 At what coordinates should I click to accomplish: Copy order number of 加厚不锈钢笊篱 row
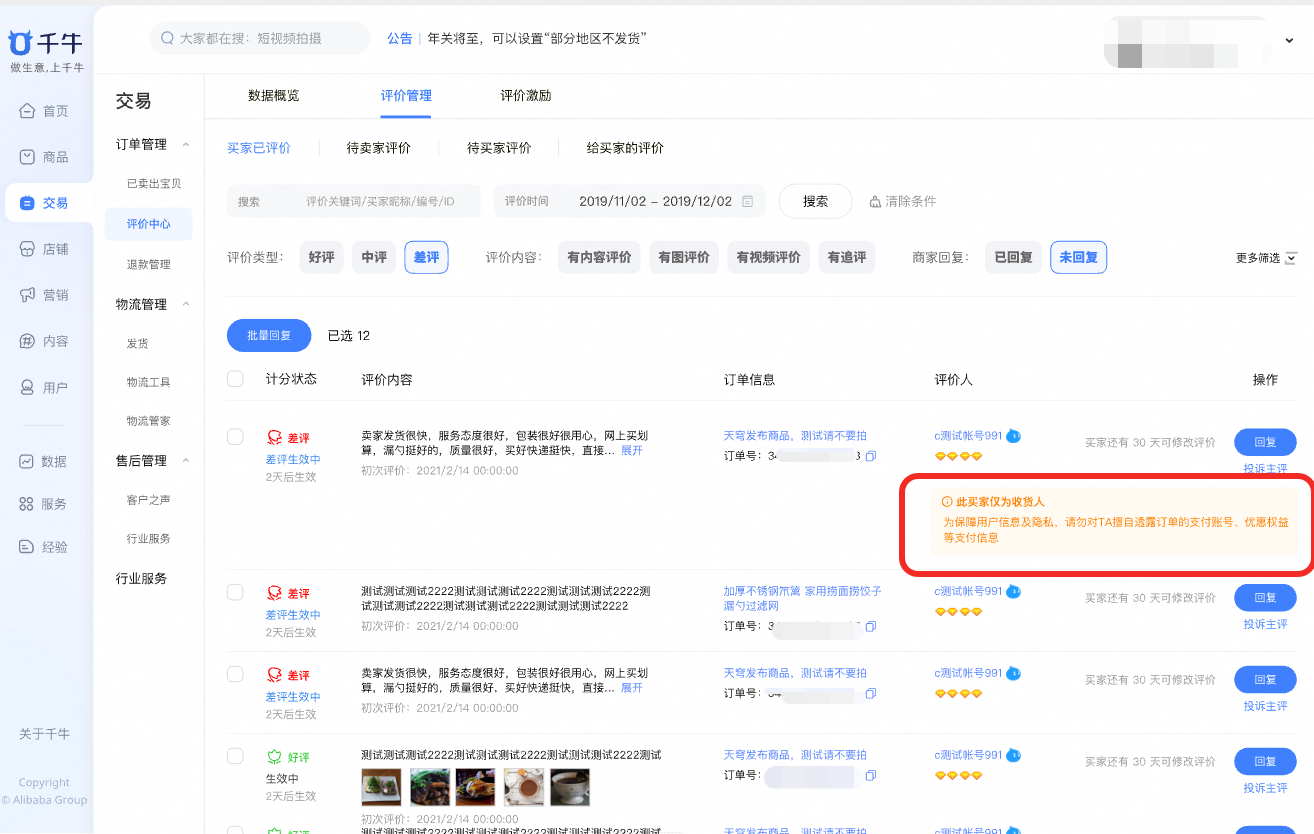pyautogui.click(x=870, y=626)
